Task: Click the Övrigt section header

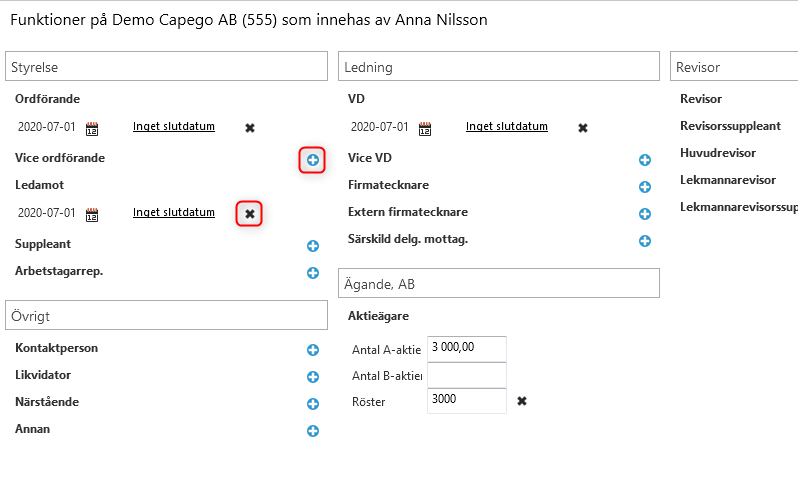Action: [166, 315]
